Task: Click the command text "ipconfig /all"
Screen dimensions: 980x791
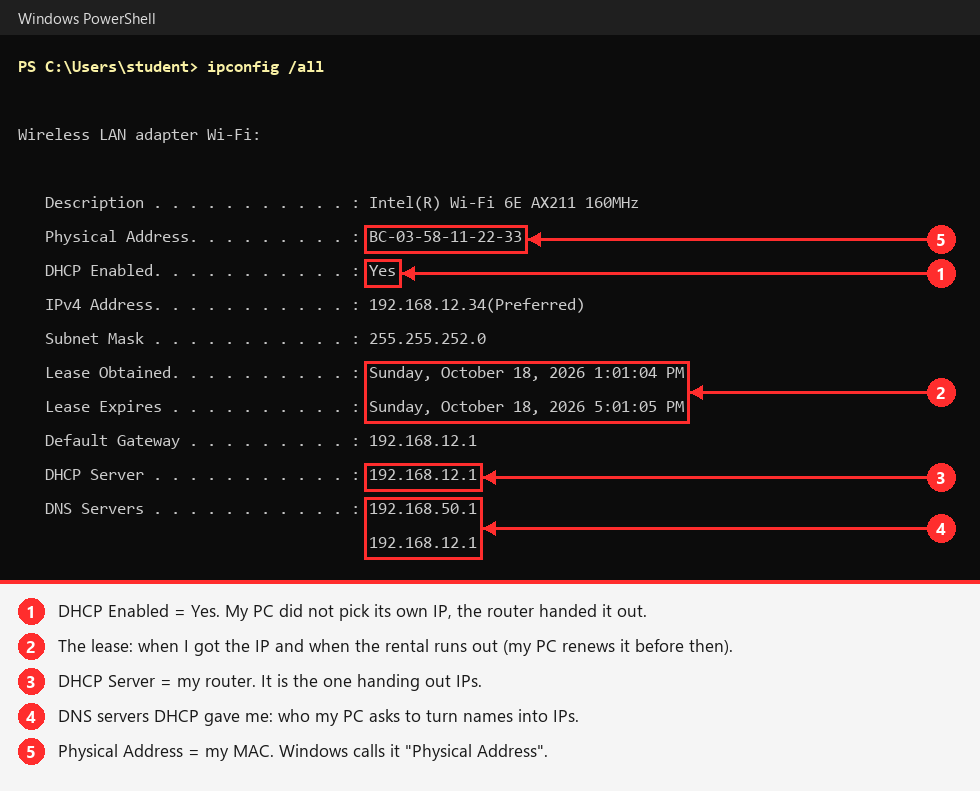Action: pos(265,67)
